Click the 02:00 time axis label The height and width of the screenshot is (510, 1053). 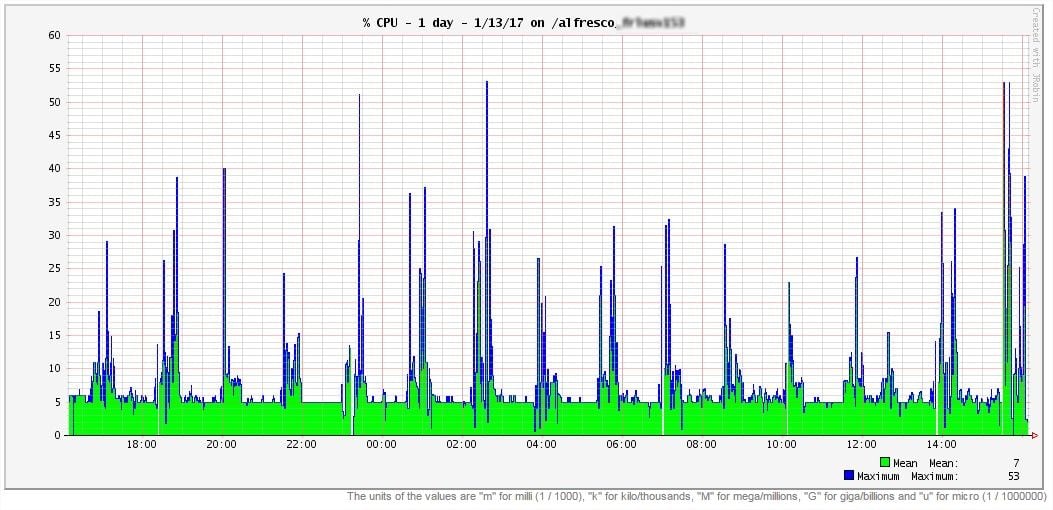[461, 445]
